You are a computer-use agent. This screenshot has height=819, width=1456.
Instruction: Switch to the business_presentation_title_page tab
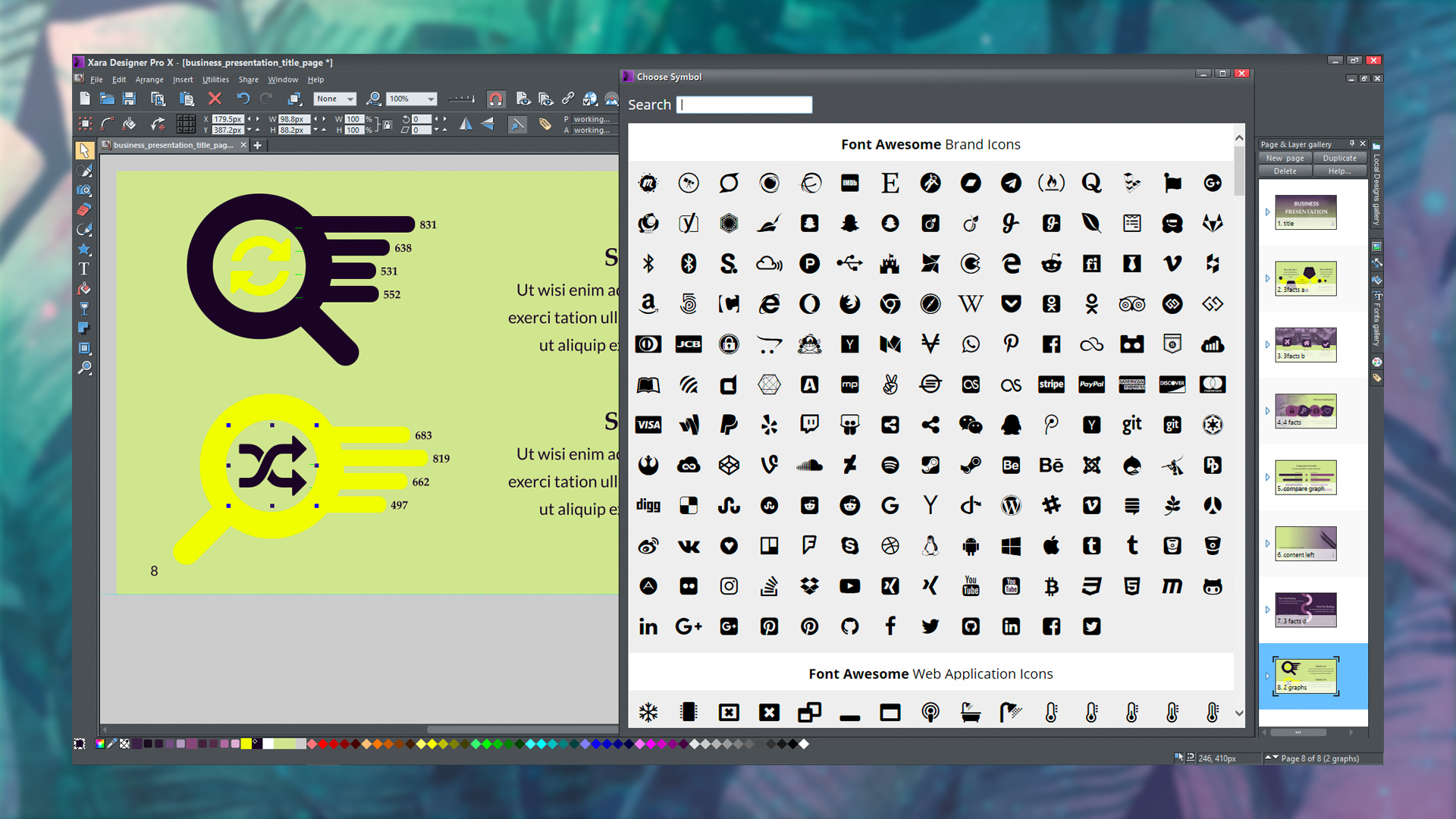click(173, 145)
